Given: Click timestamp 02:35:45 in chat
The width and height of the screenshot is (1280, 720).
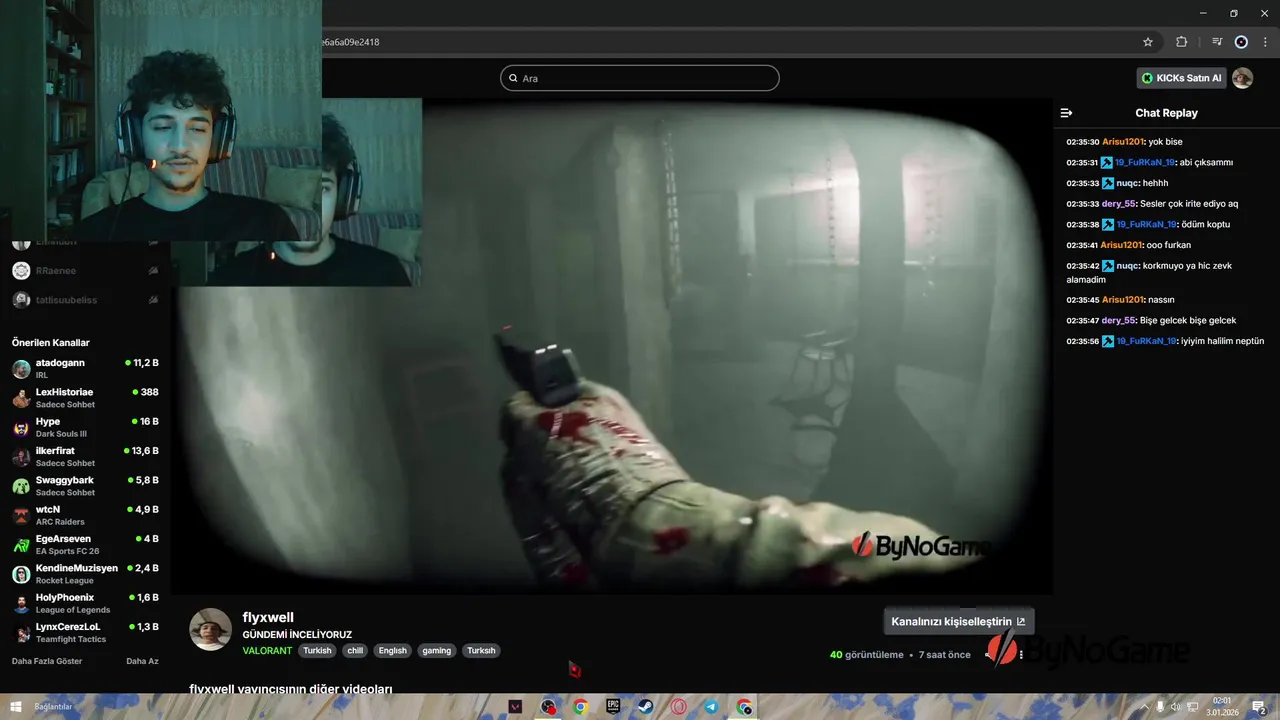Looking at the screenshot, I should tap(1082, 300).
